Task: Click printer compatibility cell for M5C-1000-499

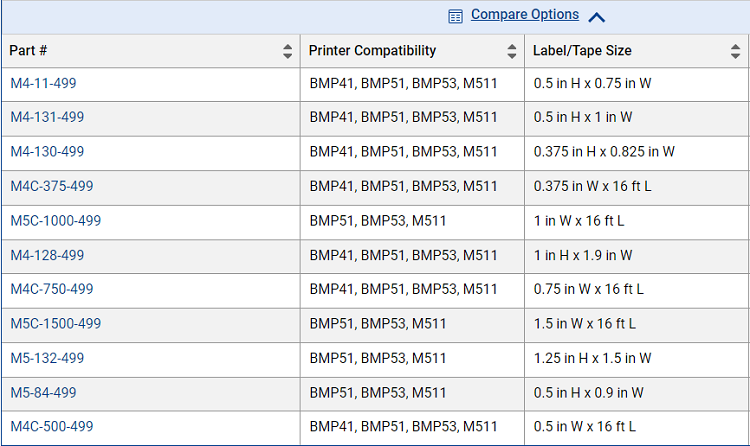Action: [412, 222]
